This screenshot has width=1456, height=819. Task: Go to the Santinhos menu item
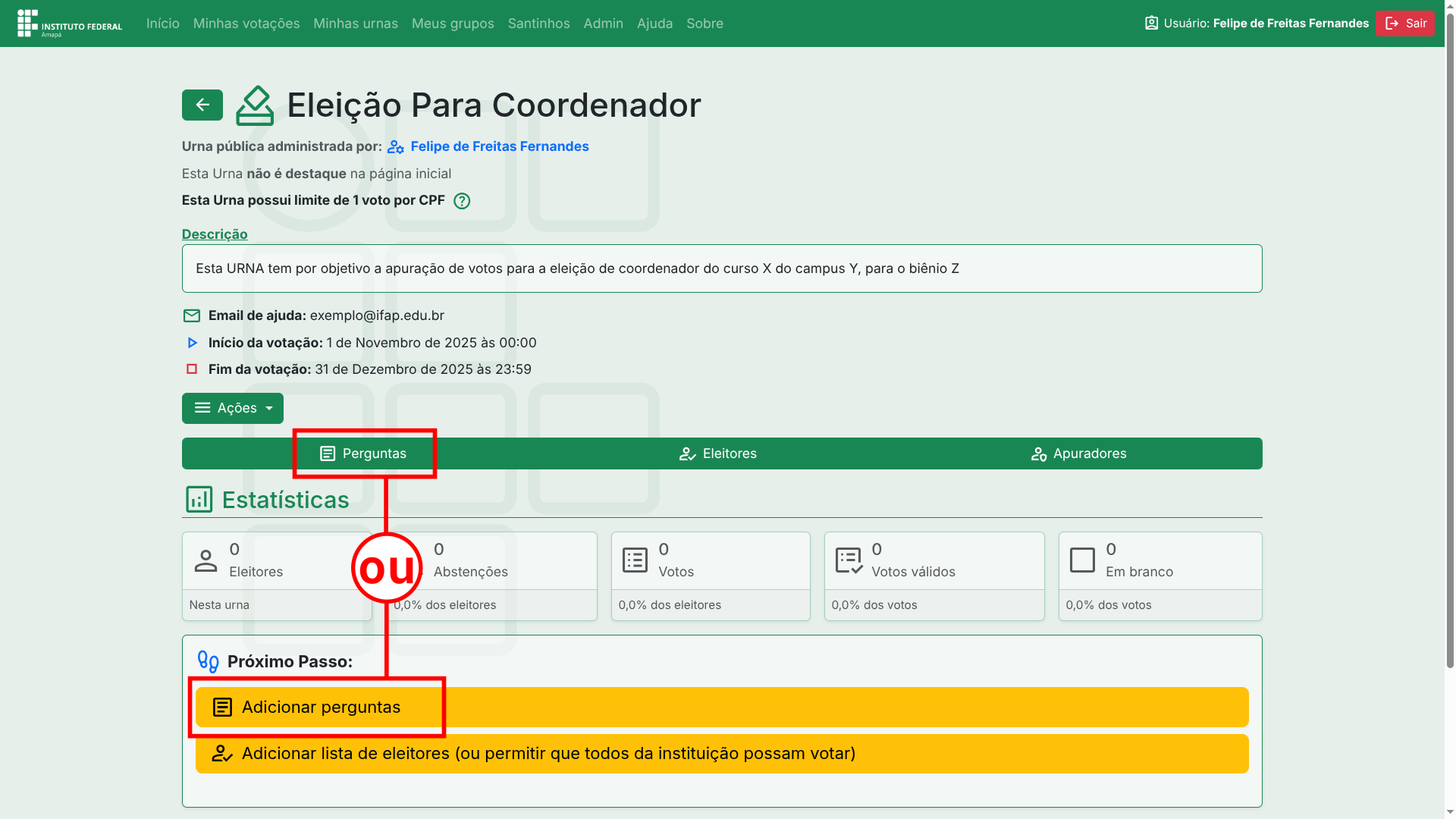[x=538, y=24]
